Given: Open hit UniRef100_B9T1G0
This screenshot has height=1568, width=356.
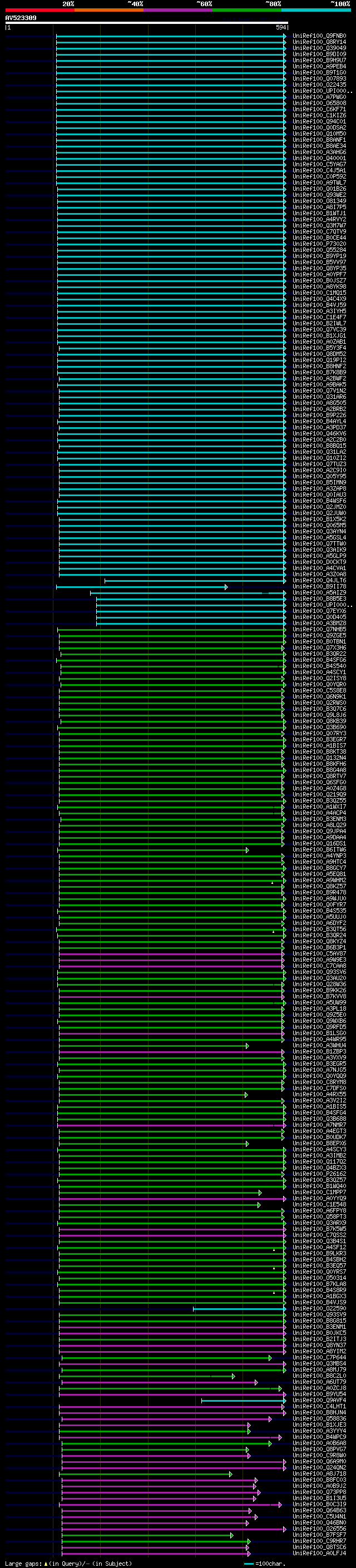Looking at the screenshot, I should pos(319,72).
